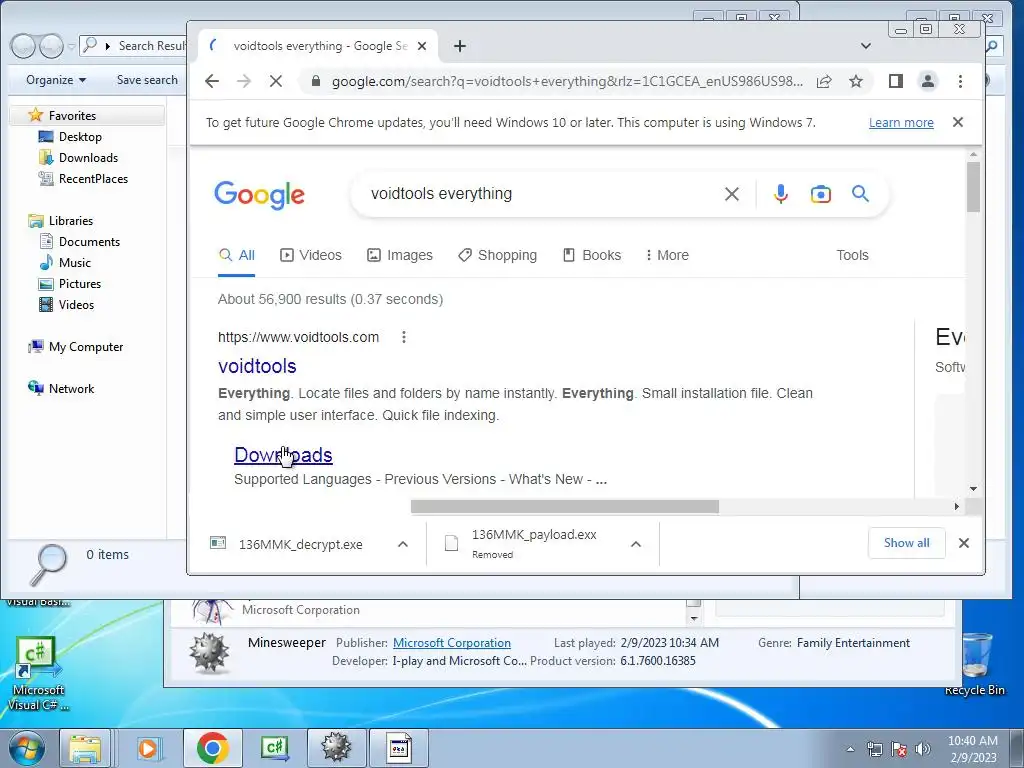Search by image with the camera icon
The width and height of the screenshot is (1024, 768).
[820, 194]
